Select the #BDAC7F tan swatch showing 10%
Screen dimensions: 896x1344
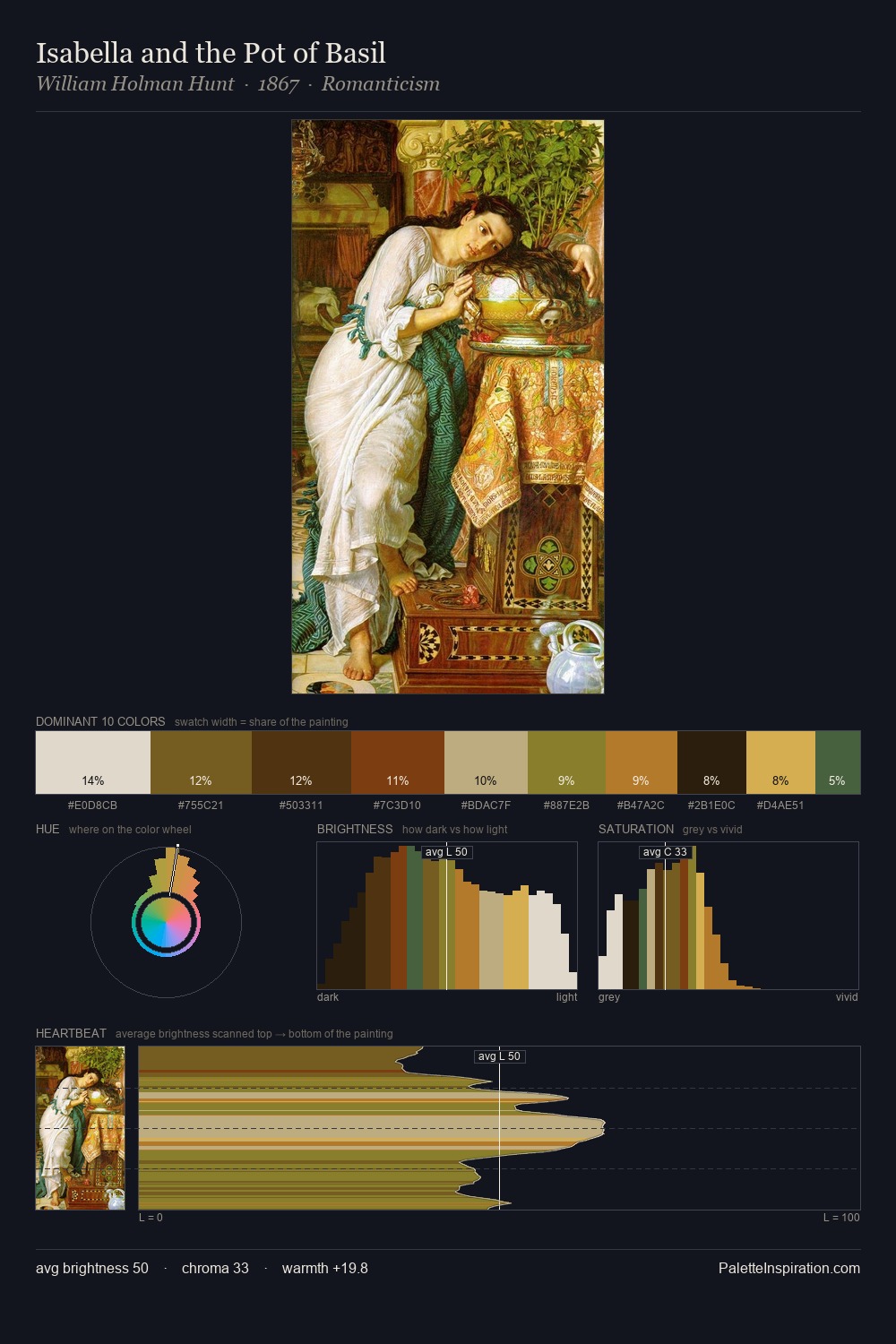(486, 762)
